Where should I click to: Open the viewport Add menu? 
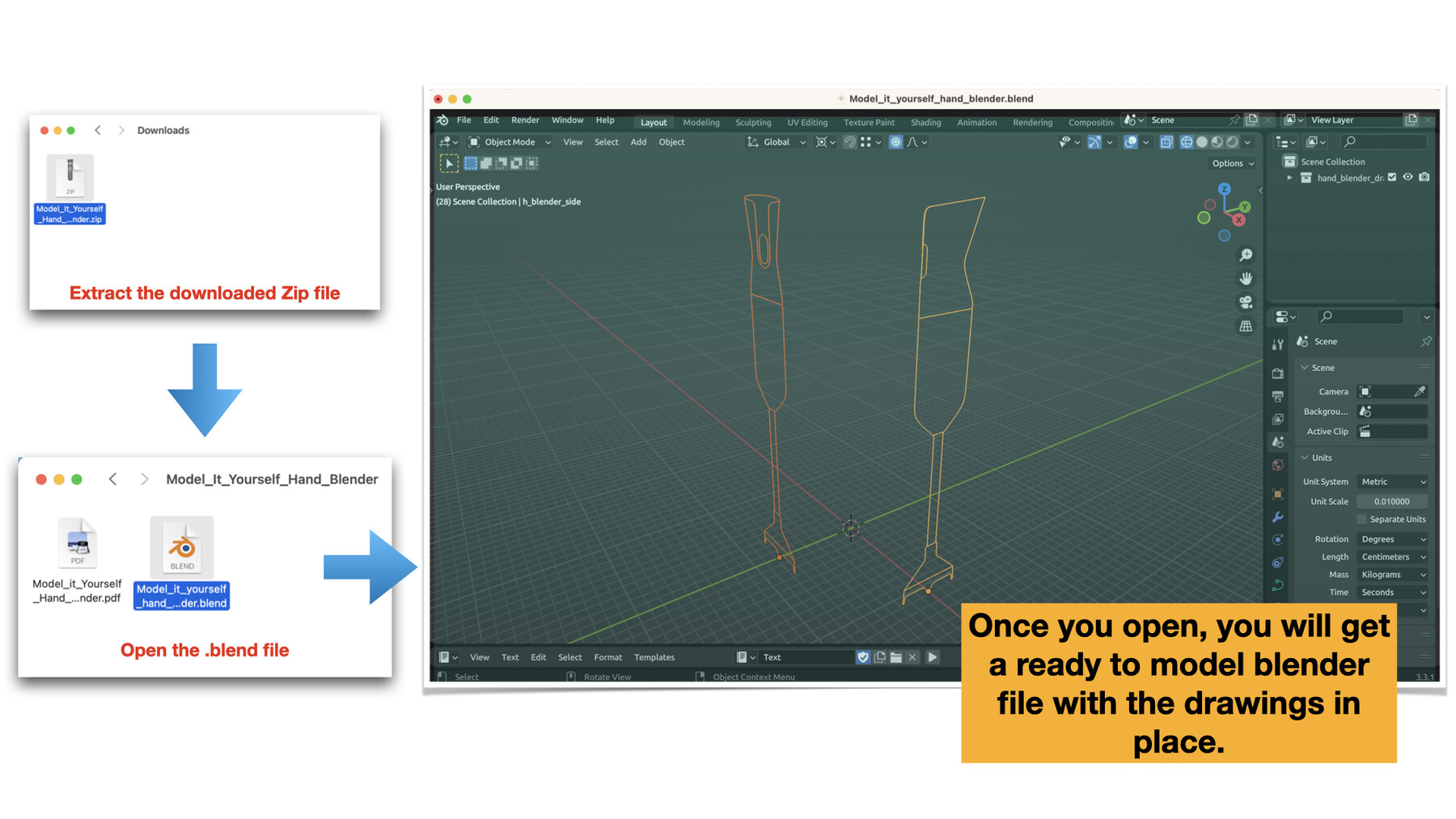pos(638,142)
